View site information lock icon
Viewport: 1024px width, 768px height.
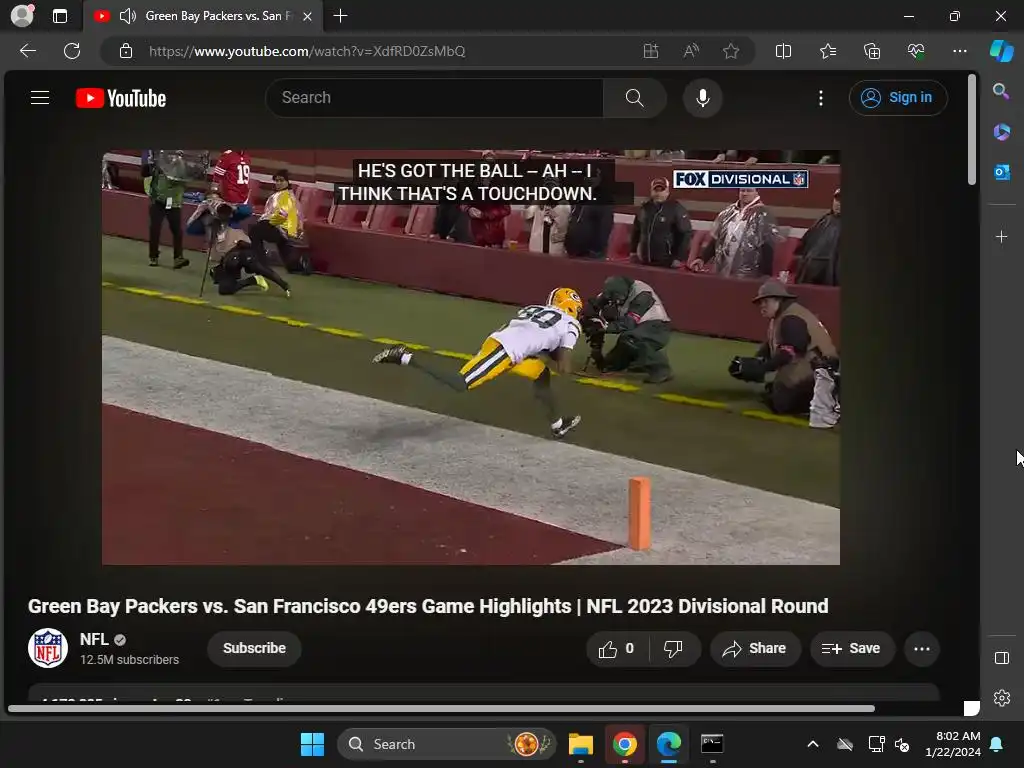pos(126,51)
